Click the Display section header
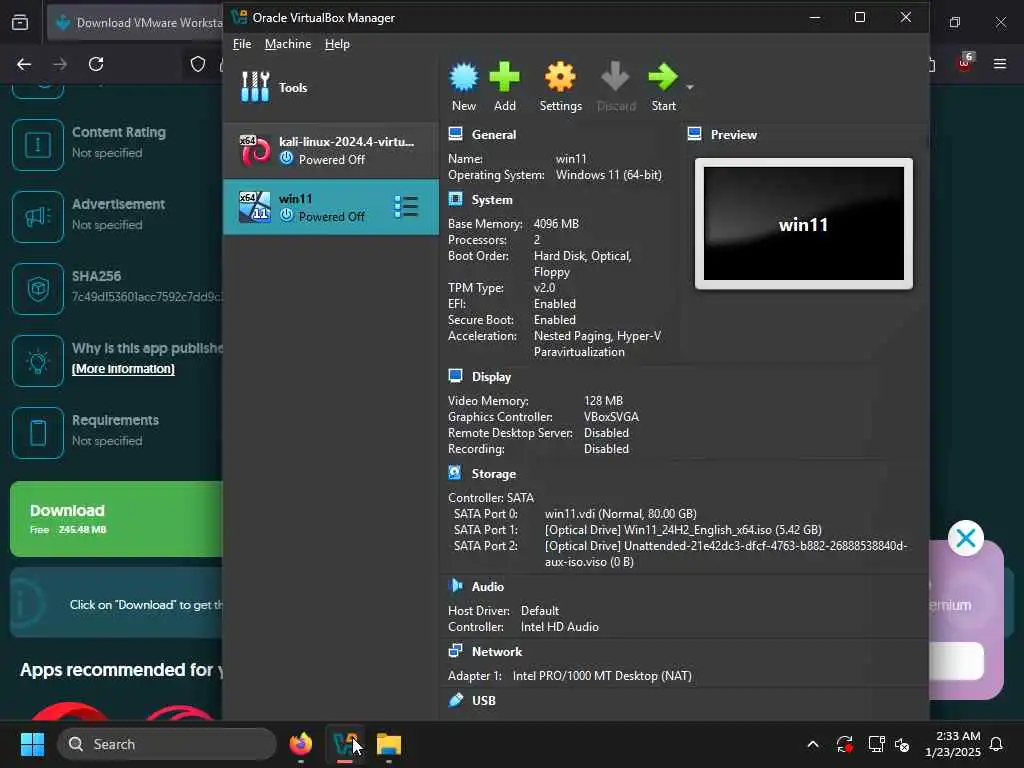Viewport: 1024px width, 768px height. click(491, 377)
